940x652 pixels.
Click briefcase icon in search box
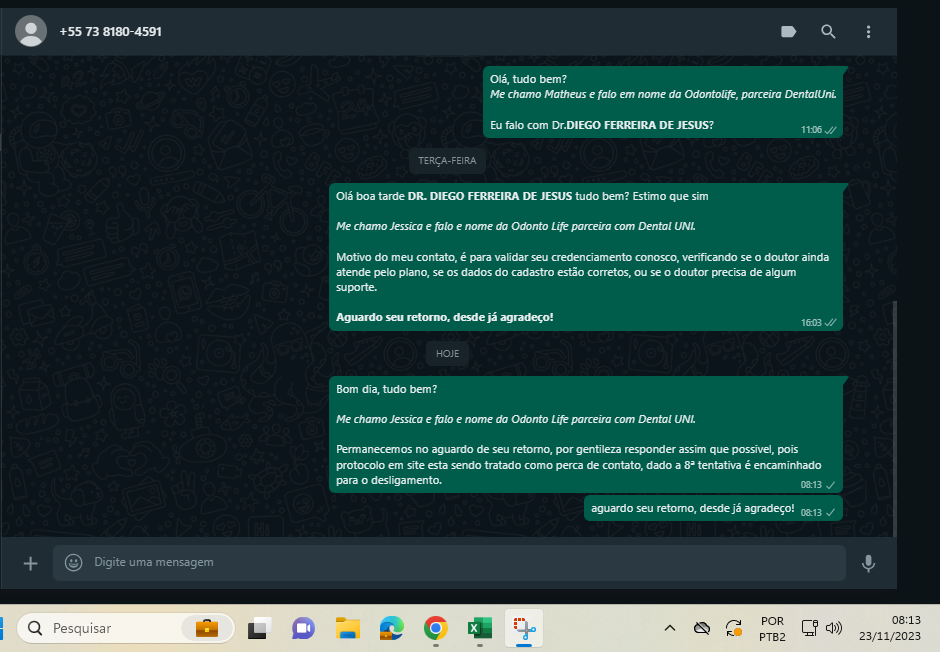(x=207, y=628)
